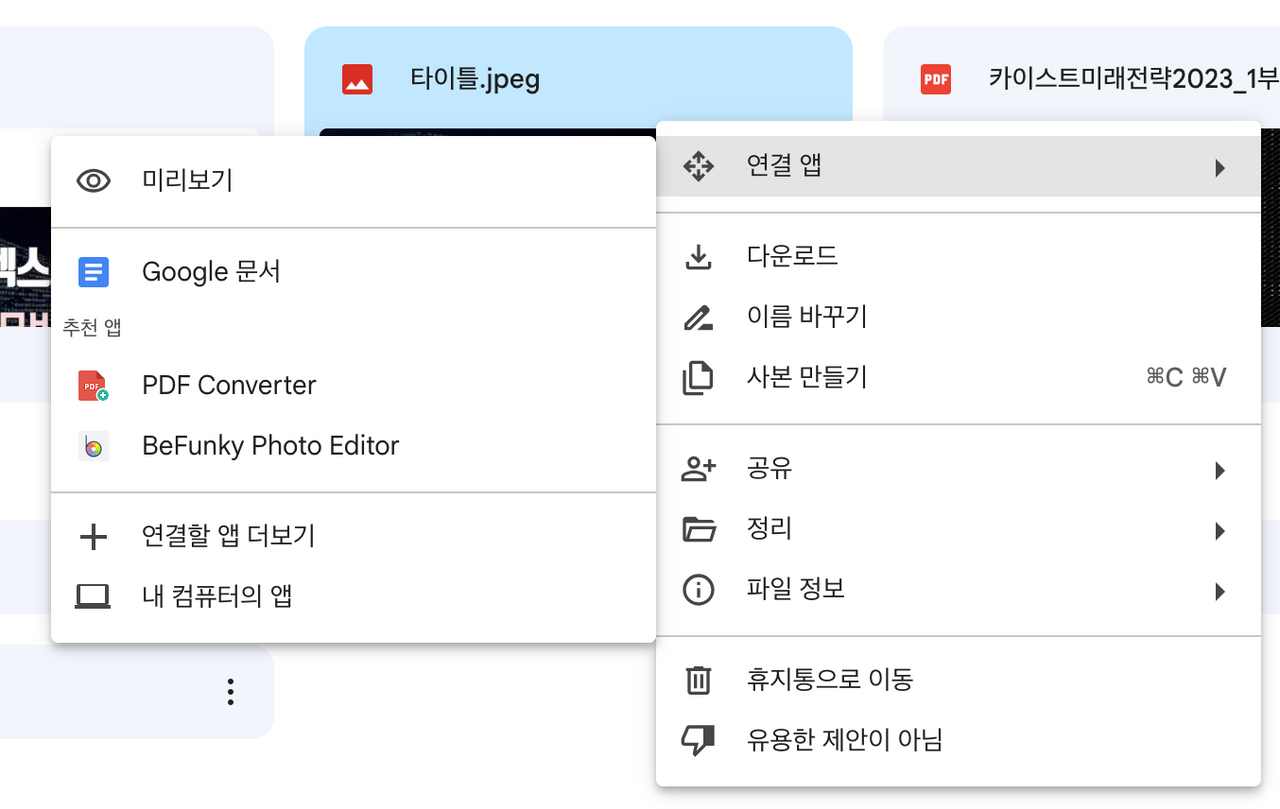Click the PDF Converter app icon
Image resolution: width=1280 pixels, height=809 pixels.
[x=93, y=385]
